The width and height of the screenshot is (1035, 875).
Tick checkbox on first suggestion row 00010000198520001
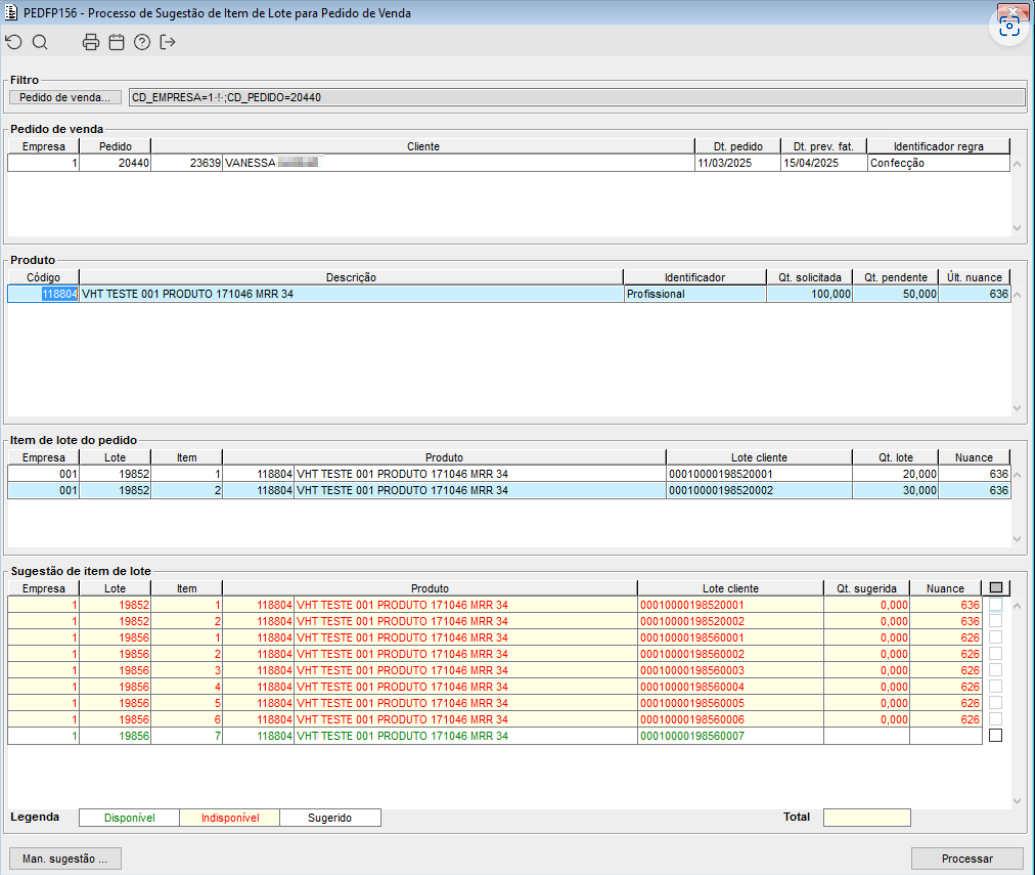coord(995,605)
